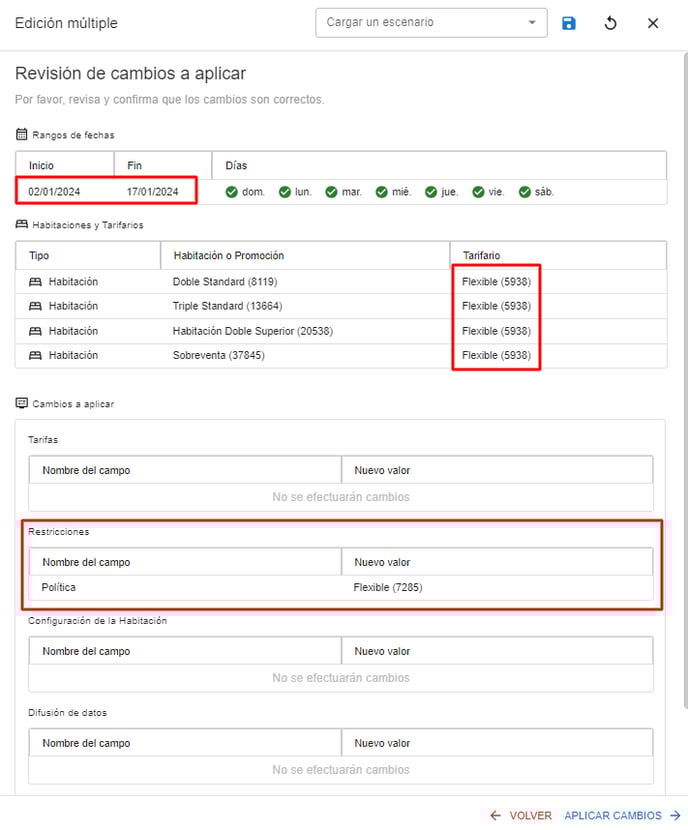This screenshot has height=830, width=688.
Task: Click the save scenario floppy disk icon
Action: pyautogui.click(x=569, y=23)
